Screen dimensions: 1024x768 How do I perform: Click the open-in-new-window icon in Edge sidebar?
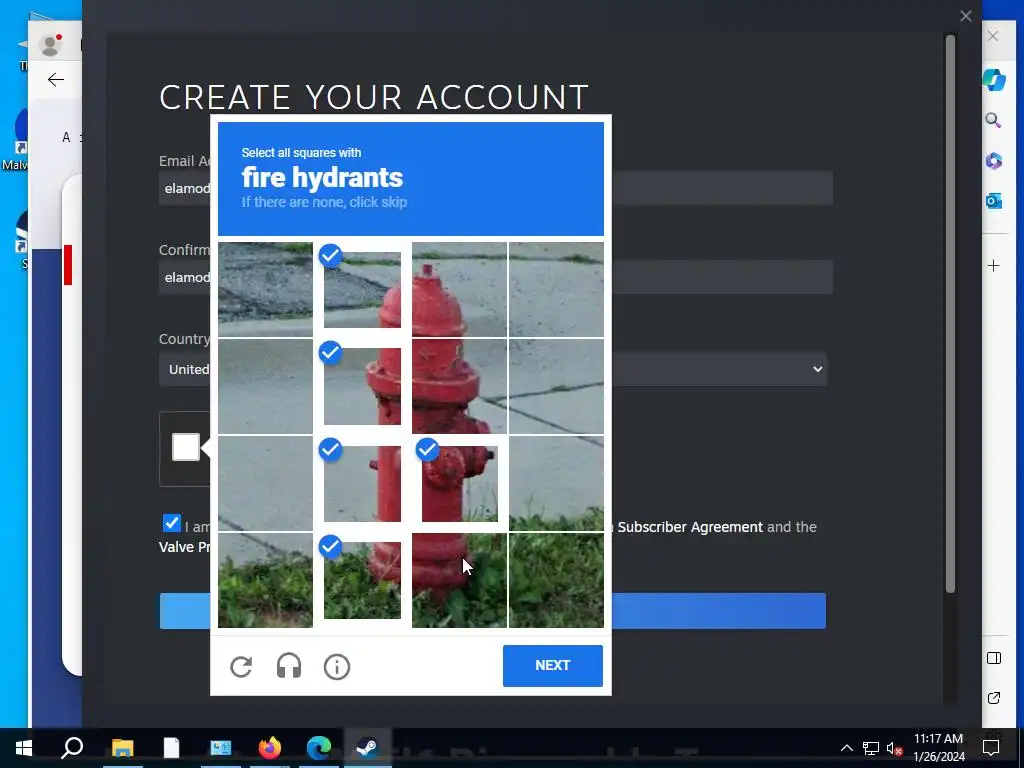pos(994,698)
